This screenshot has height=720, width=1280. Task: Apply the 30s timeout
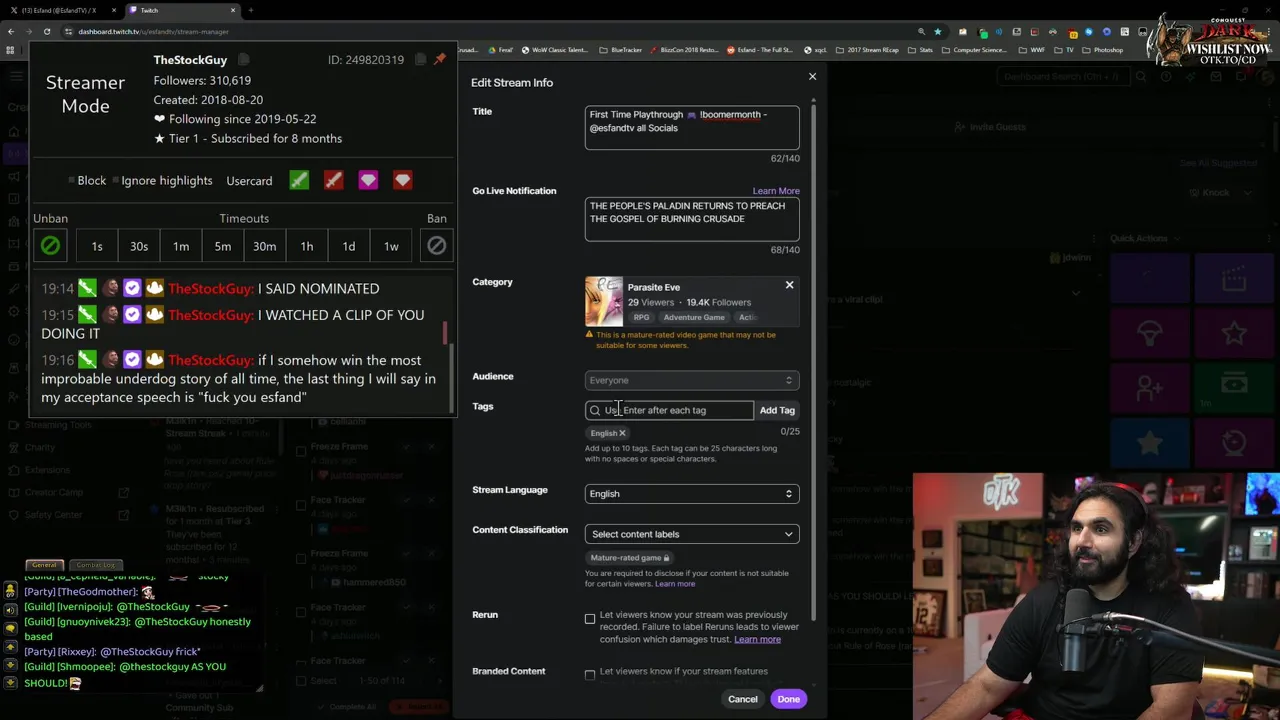tap(139, 246)
